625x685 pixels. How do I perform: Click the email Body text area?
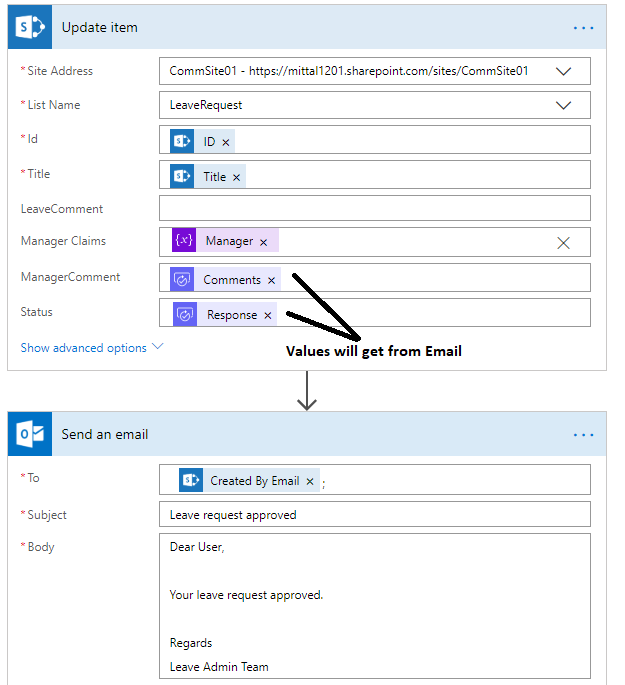click(375, 606)
